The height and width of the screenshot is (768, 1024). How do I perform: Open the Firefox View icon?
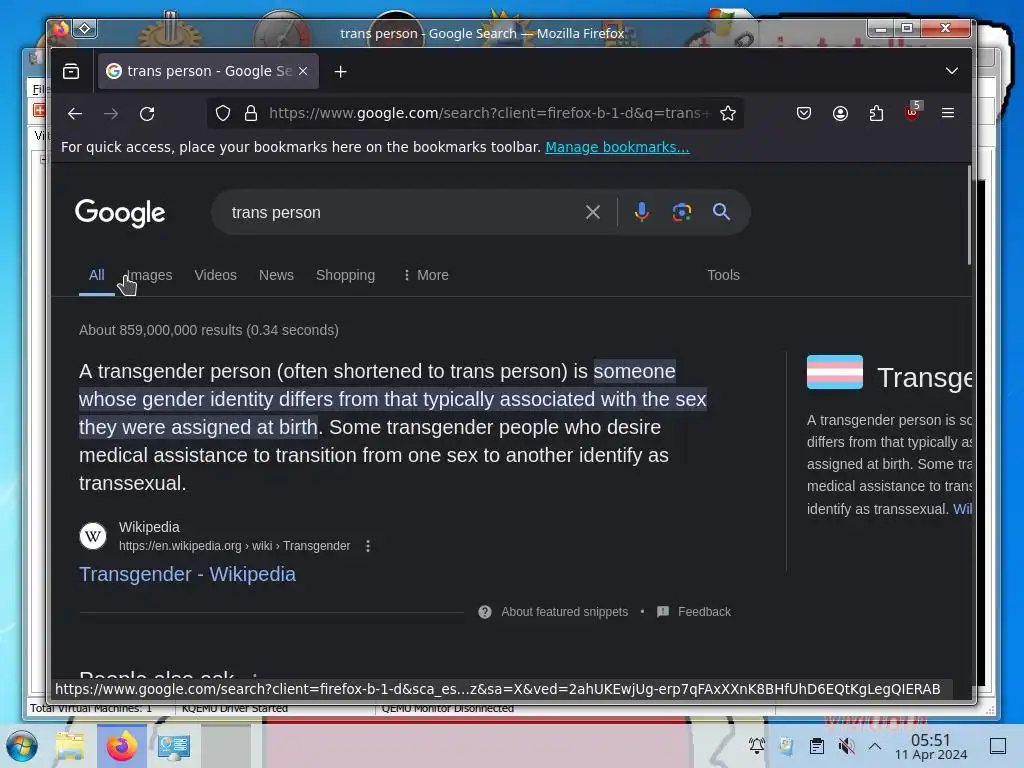coord(71,71)
